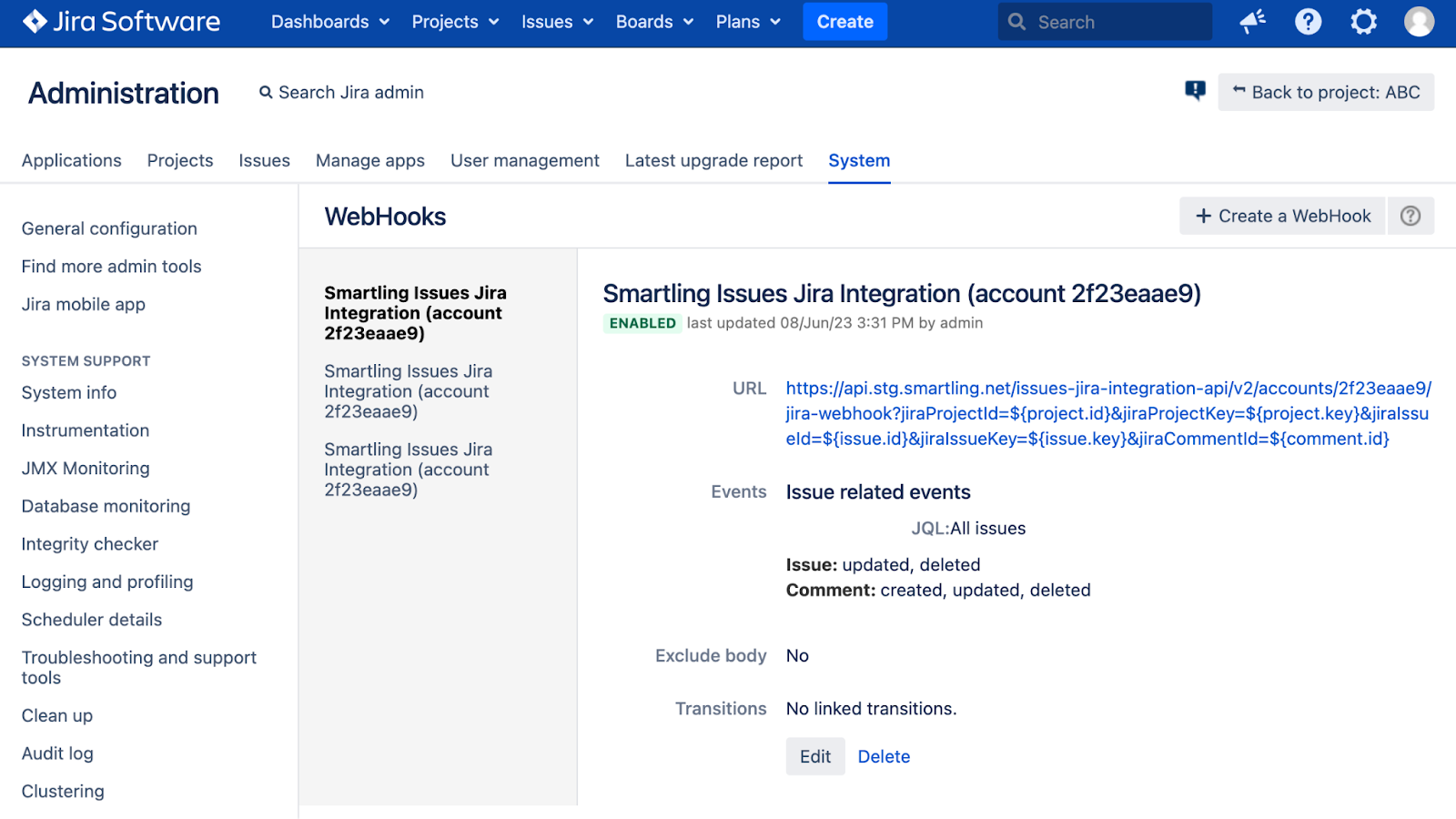Click the Create button

pos(844,22)
